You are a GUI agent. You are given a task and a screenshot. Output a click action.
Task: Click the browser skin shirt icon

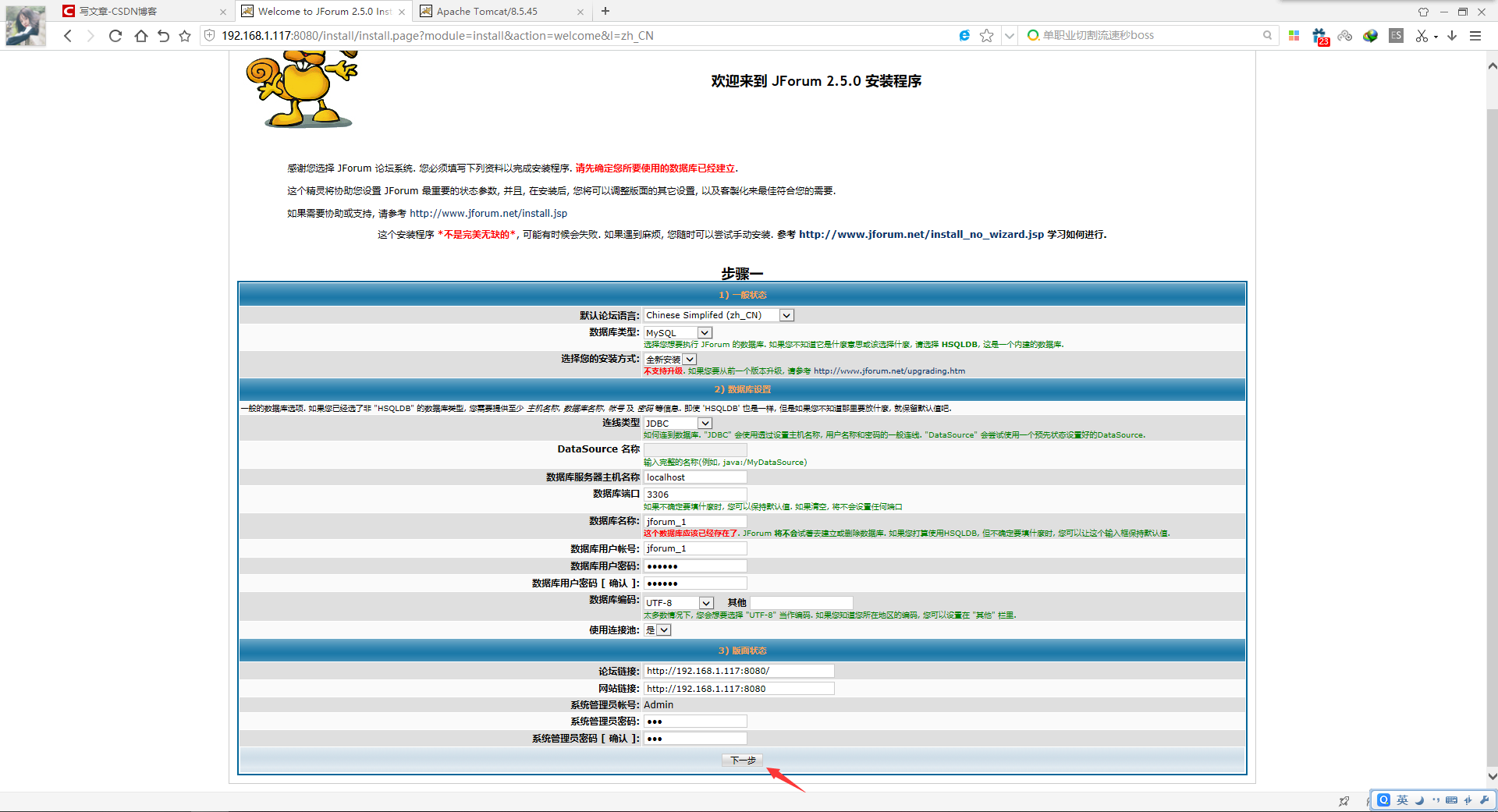pyautogui.click(x=1424, y=12)
